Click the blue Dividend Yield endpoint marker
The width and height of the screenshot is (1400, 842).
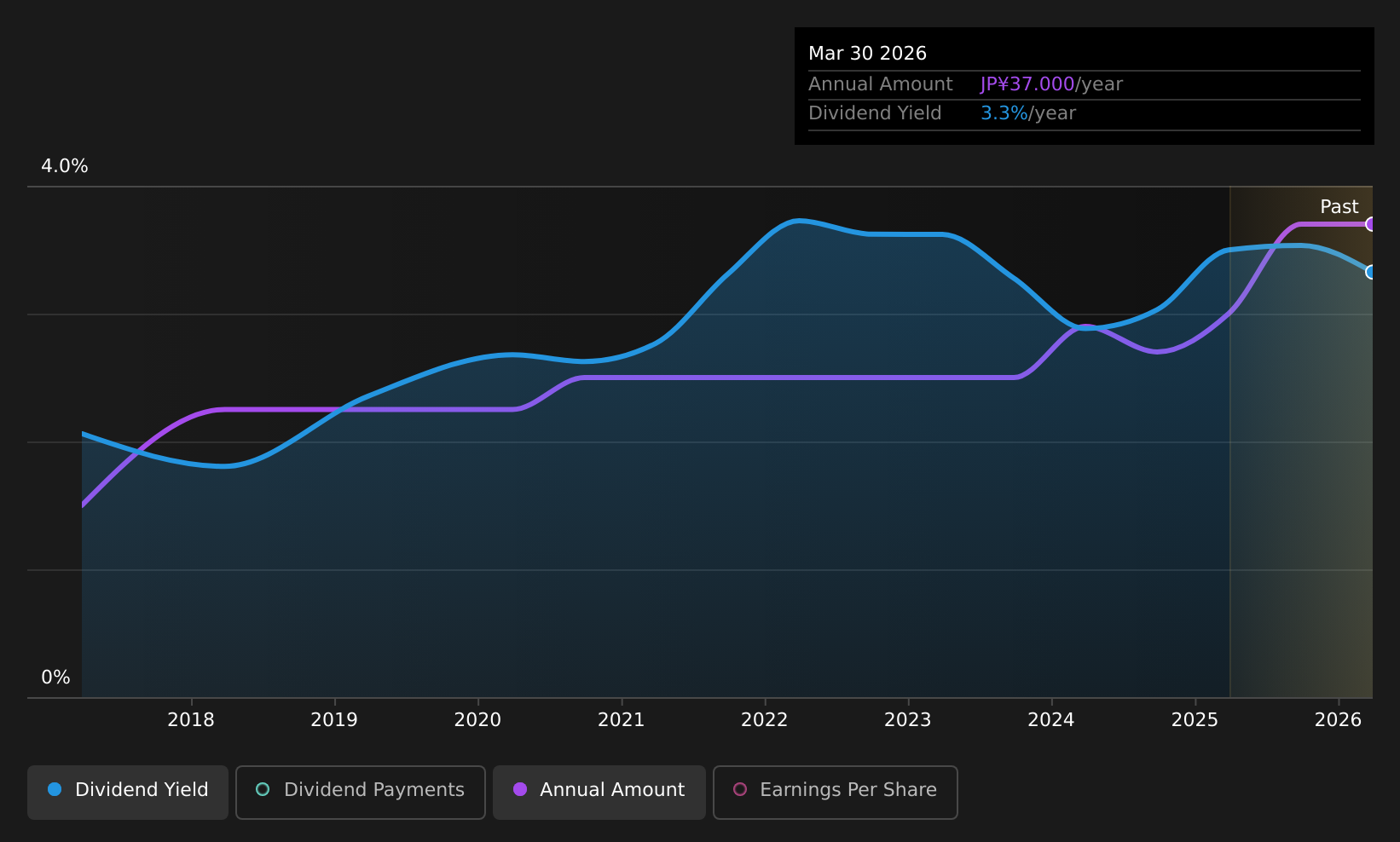point(1371,272)
